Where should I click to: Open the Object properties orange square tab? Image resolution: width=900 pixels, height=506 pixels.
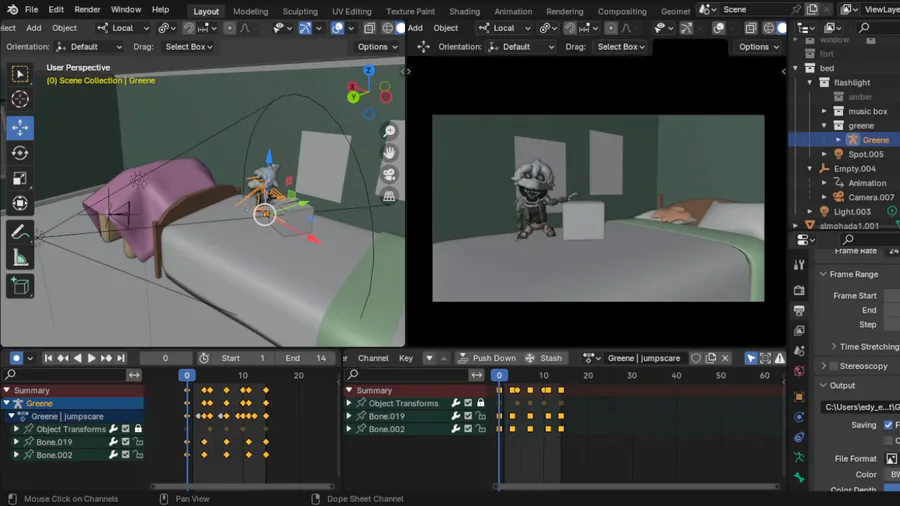point(799,396)
